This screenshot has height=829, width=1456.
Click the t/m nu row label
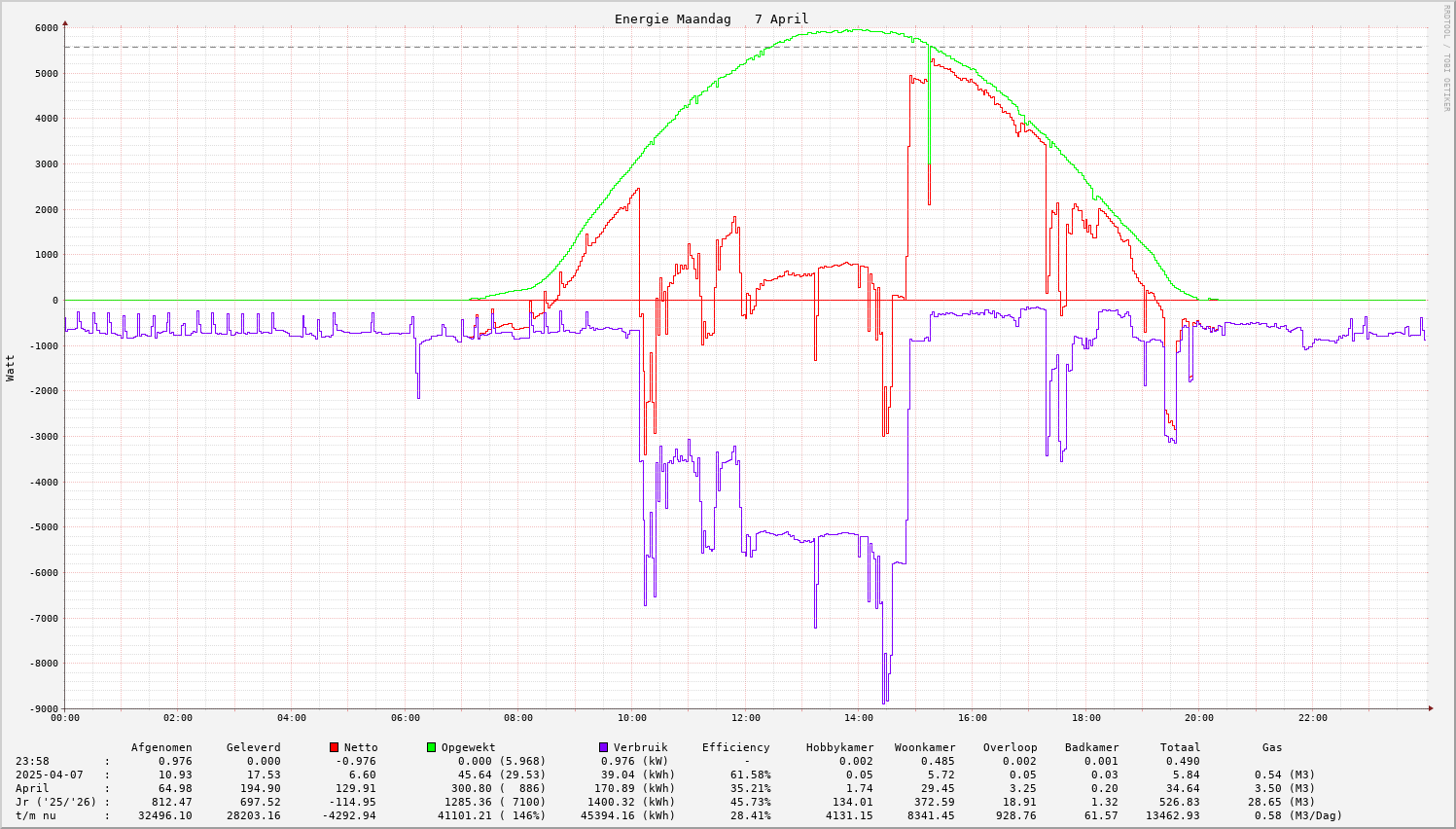[35, 815]
